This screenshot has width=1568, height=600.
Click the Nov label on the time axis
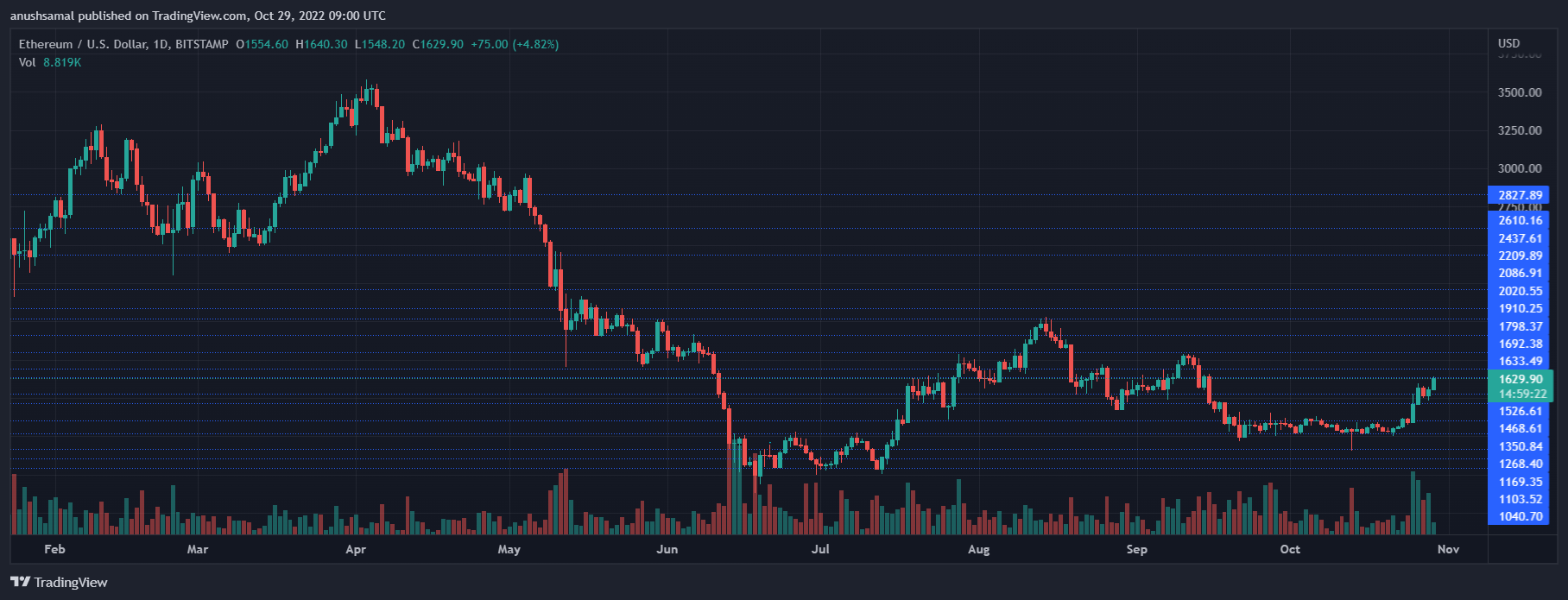click(1448, 549)
